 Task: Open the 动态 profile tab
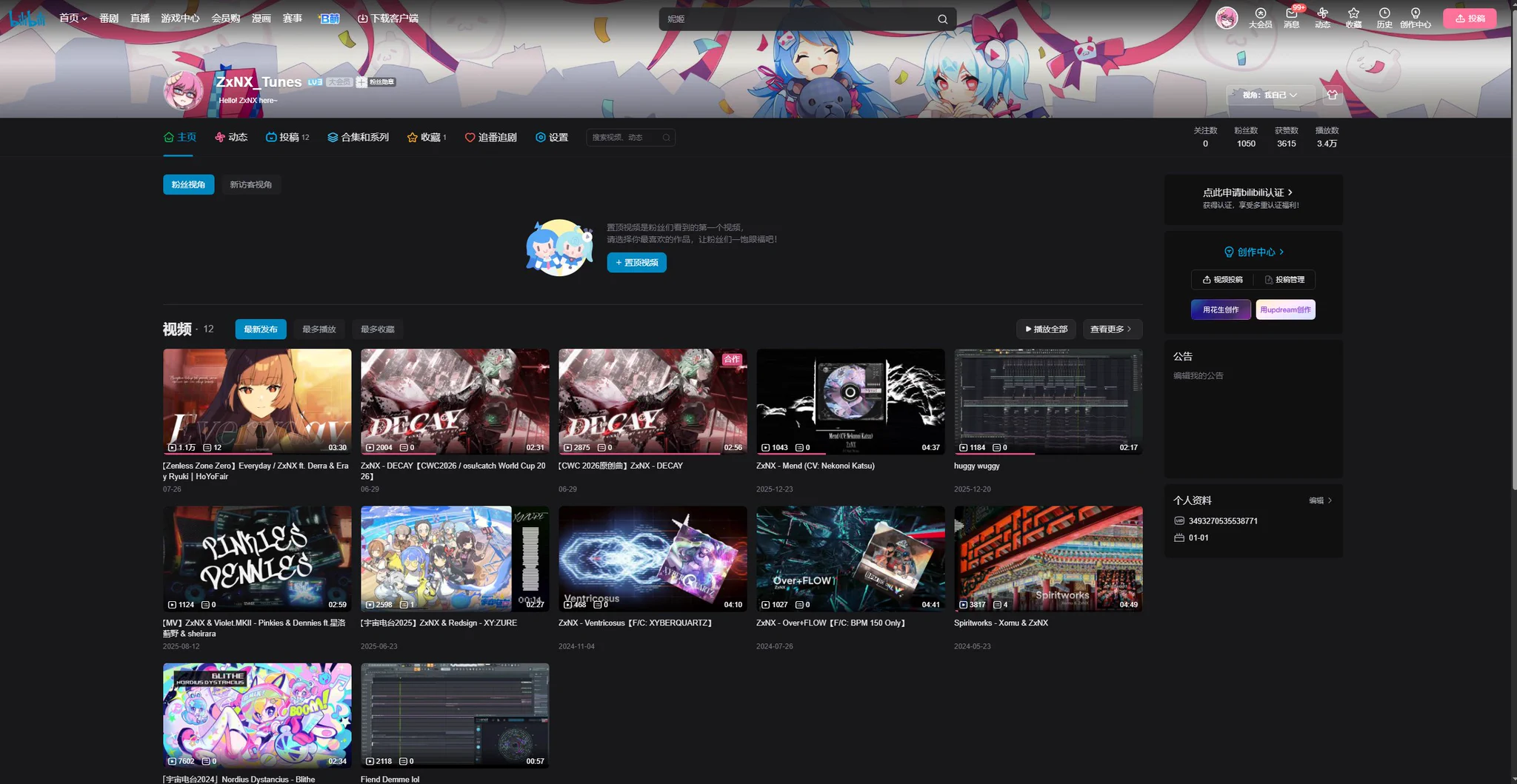click(x=231, y=138)
